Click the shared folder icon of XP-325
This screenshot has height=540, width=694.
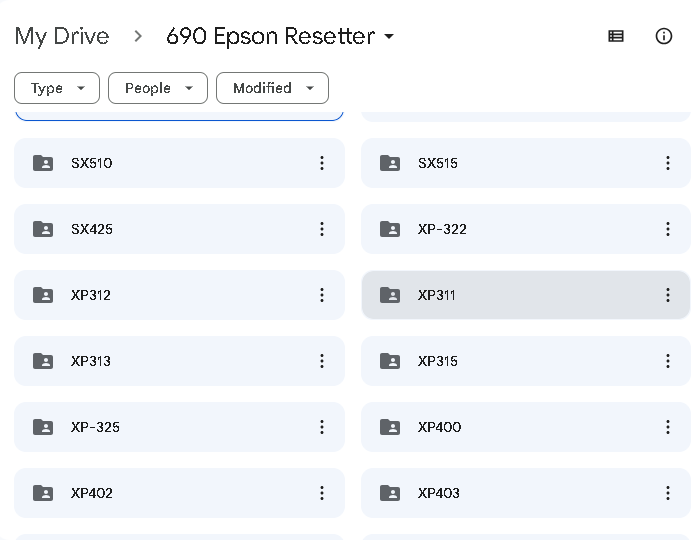(43, 427)
